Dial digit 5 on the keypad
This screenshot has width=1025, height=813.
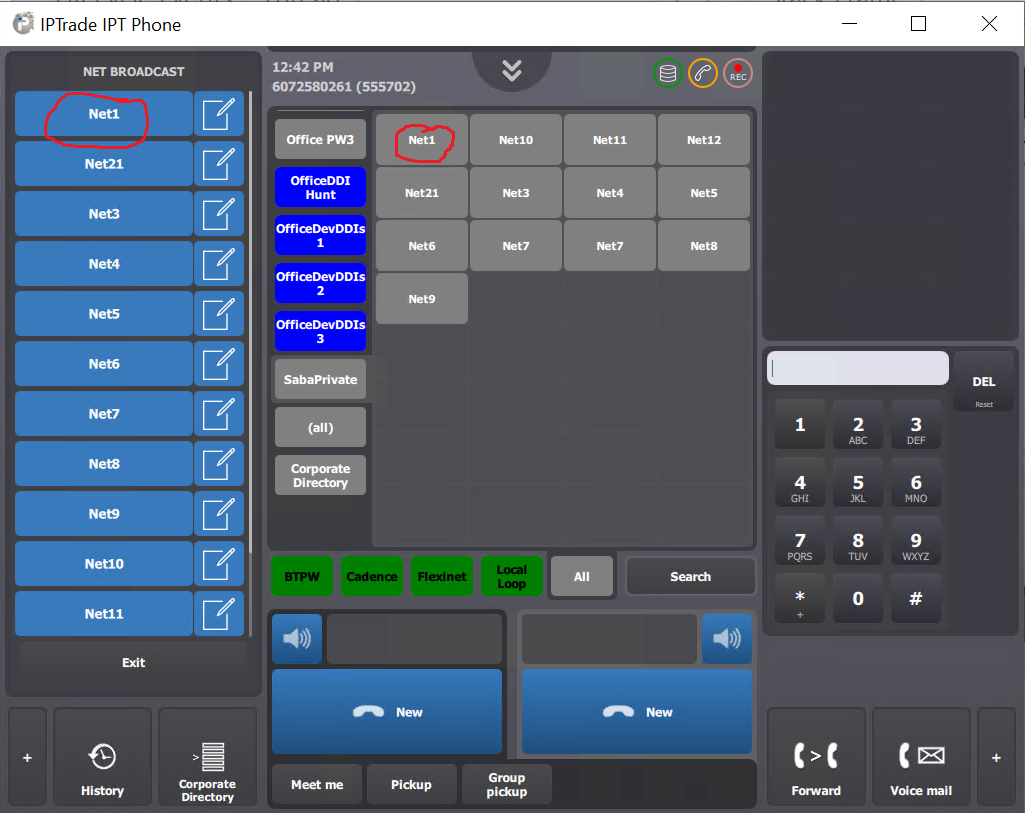858,483
